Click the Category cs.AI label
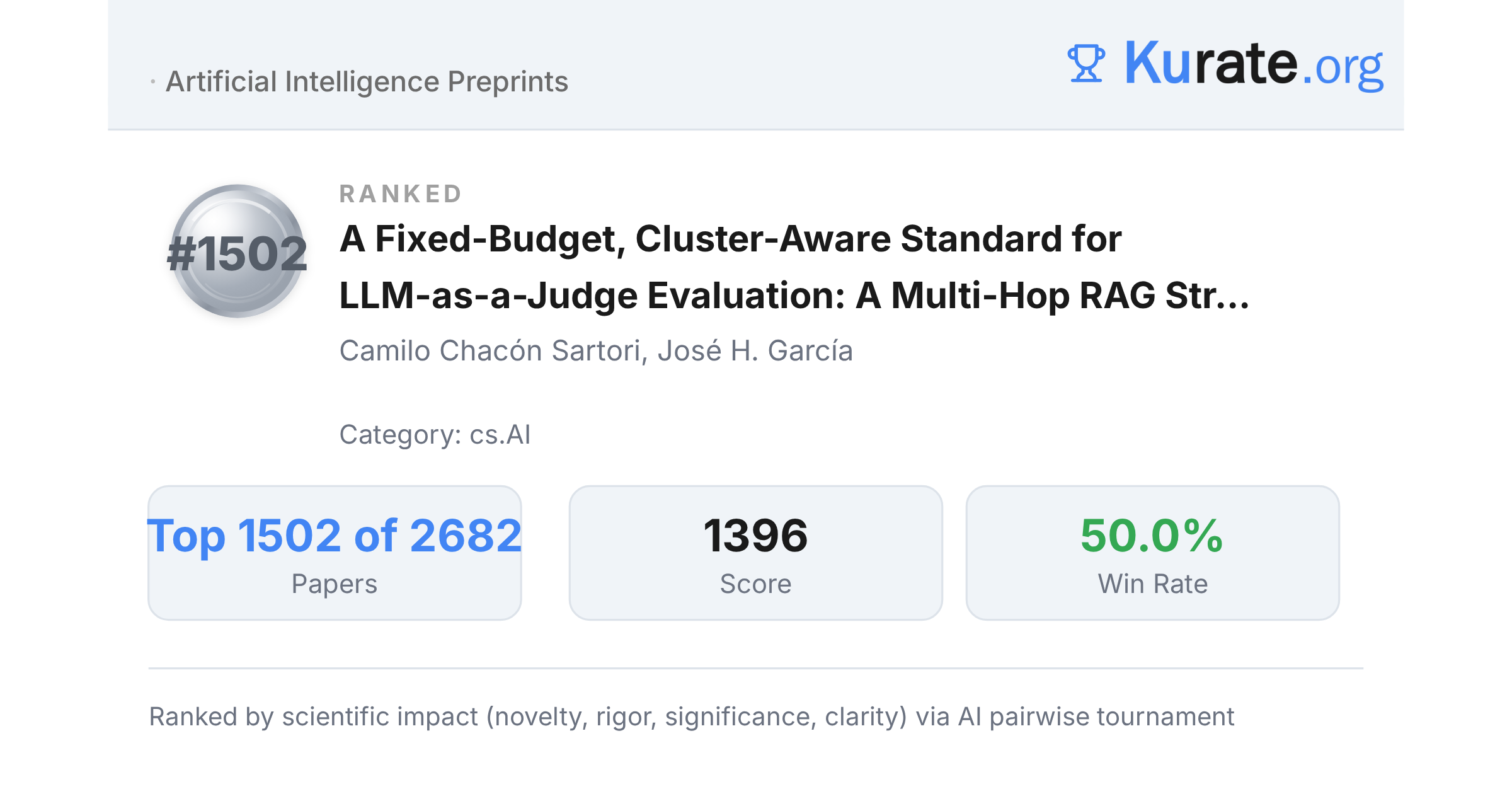Viewport: 1512px width, 794px height. tap(435, 434)
